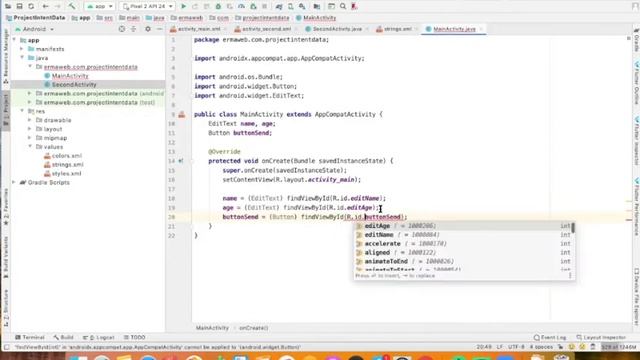Click the Sync/Reload toolbar icon
Image resolution: width=640 pixels, height=360 pixels.
(31, 6)
